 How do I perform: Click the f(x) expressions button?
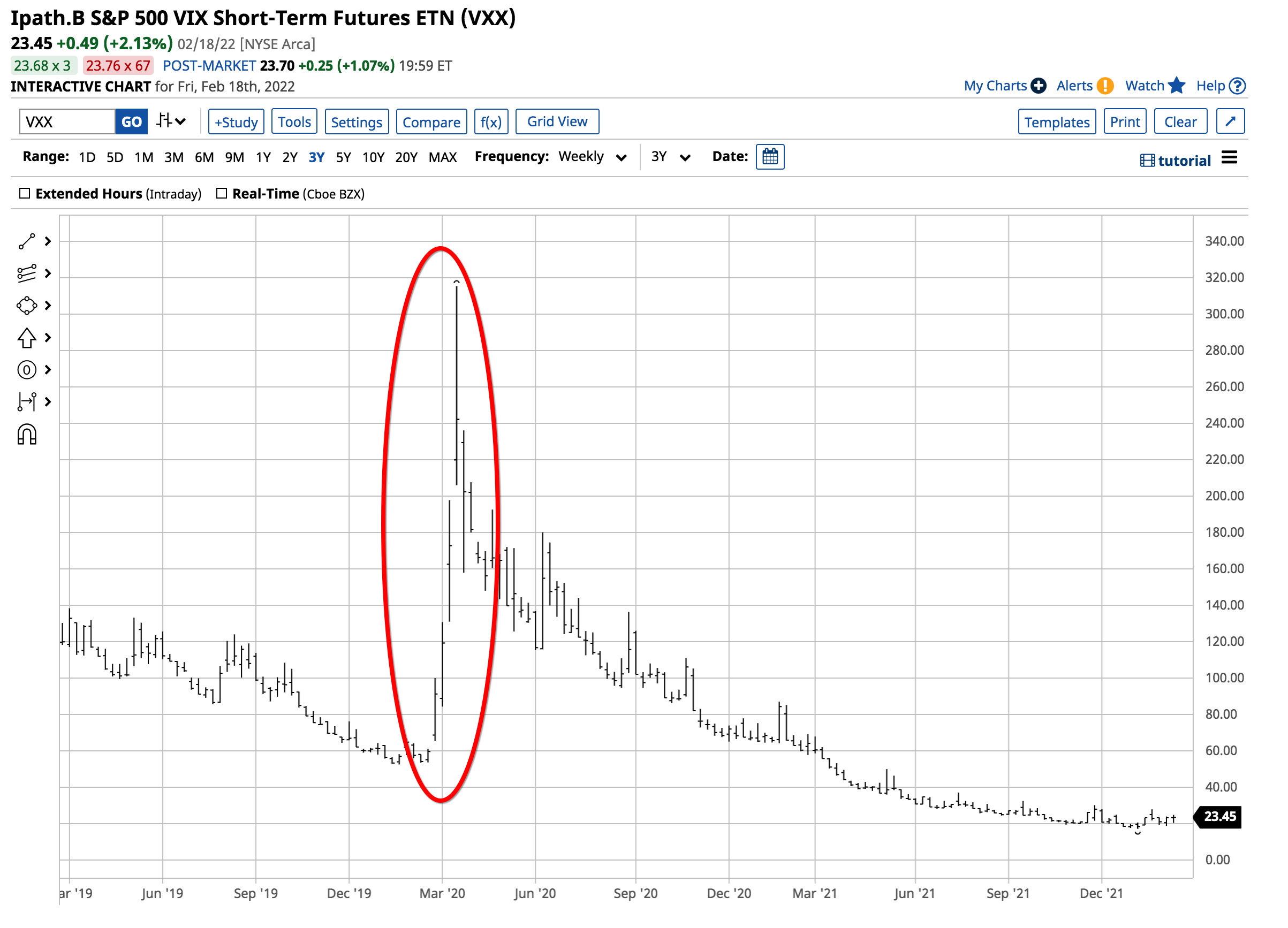pos(491,121)
